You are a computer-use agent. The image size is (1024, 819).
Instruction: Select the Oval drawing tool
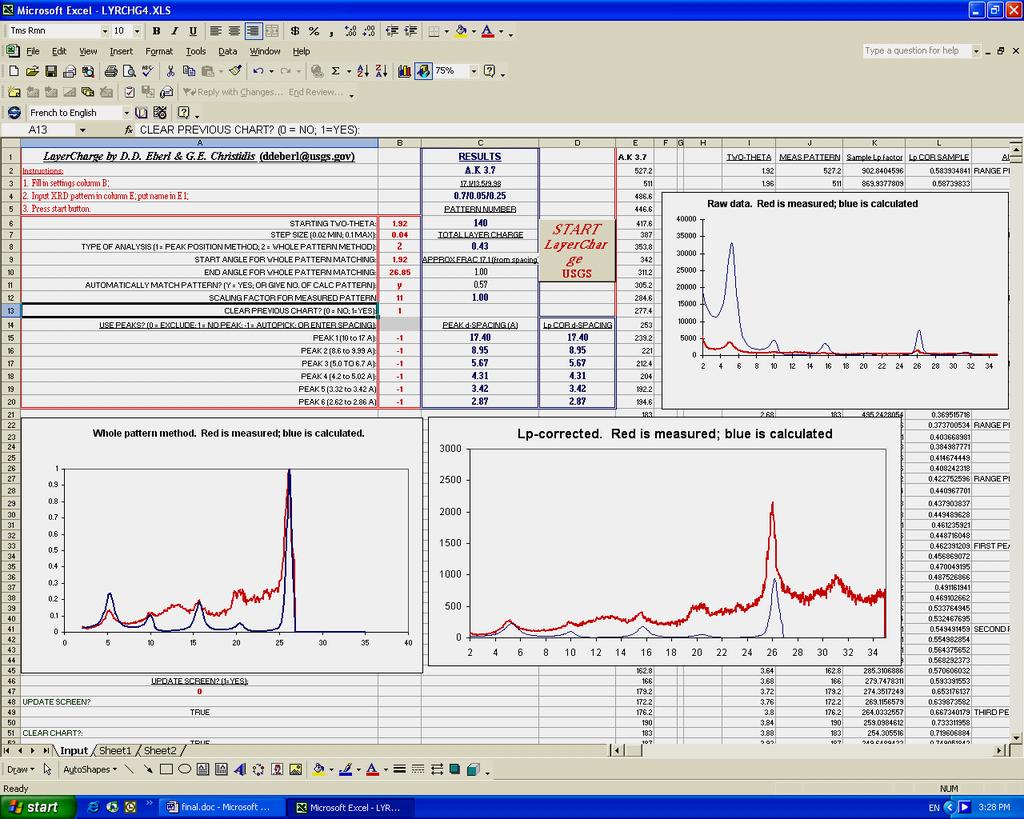point(184,769)
